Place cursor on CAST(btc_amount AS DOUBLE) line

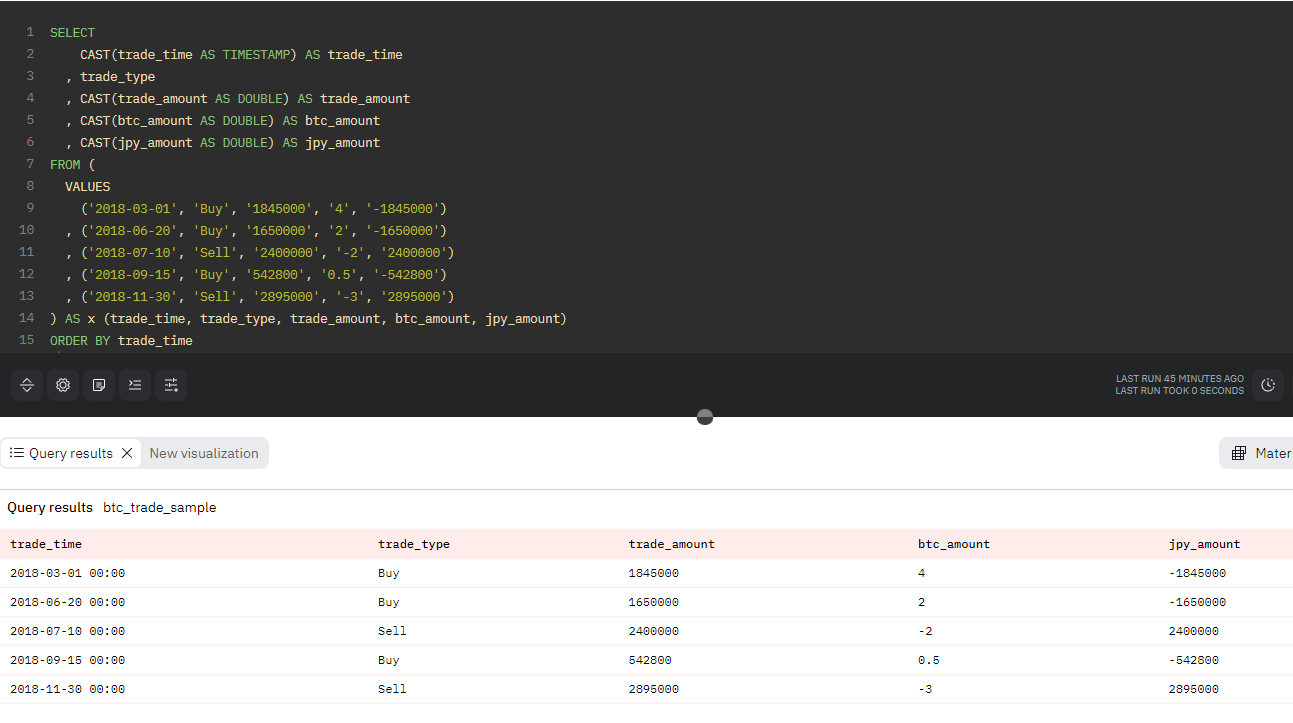pyautogui.click(x=223, y=121)
